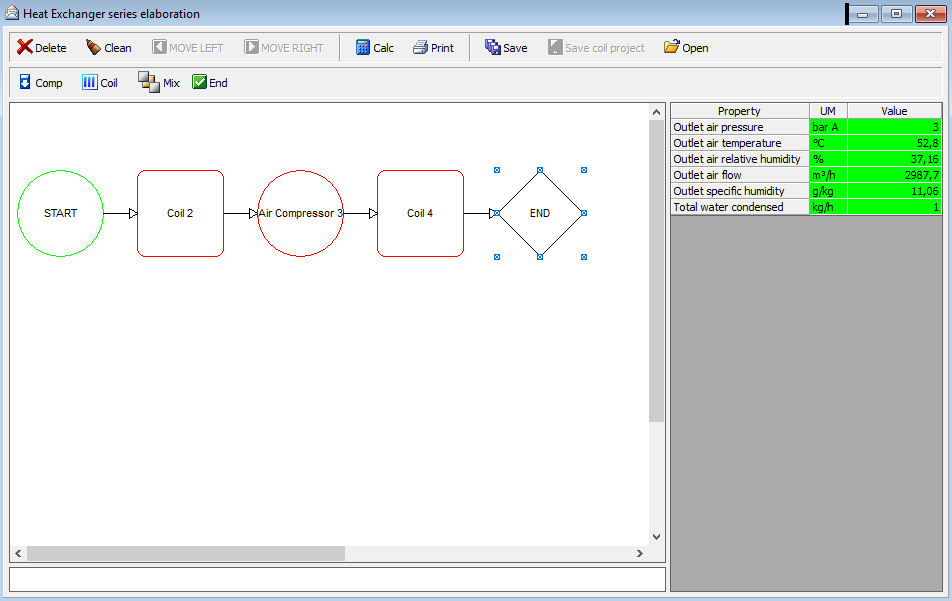
Task: Click the Print button label
Action: (442, 48)
